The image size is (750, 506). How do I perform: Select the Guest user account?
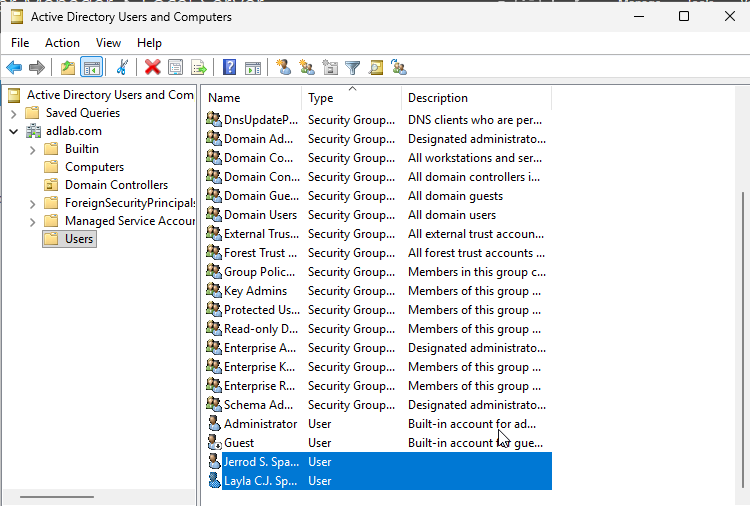378,443
